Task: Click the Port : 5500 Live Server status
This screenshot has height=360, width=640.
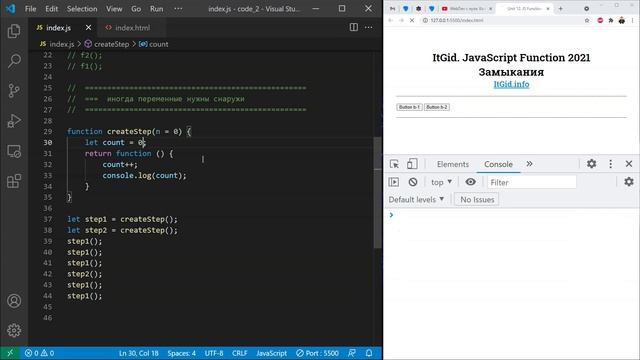Action: point(317,353)
